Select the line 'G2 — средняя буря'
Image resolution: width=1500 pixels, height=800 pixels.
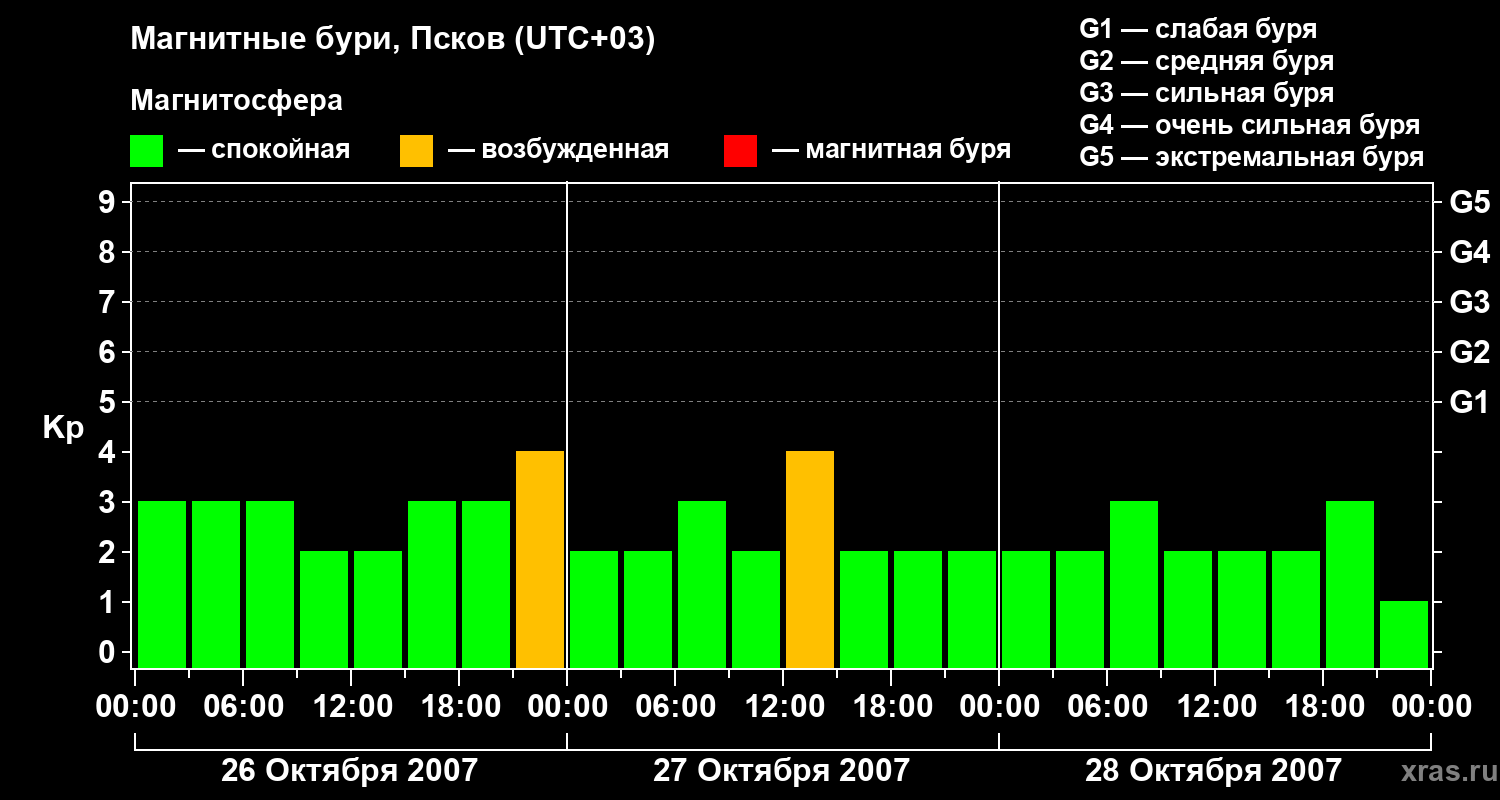point(1206,61)
